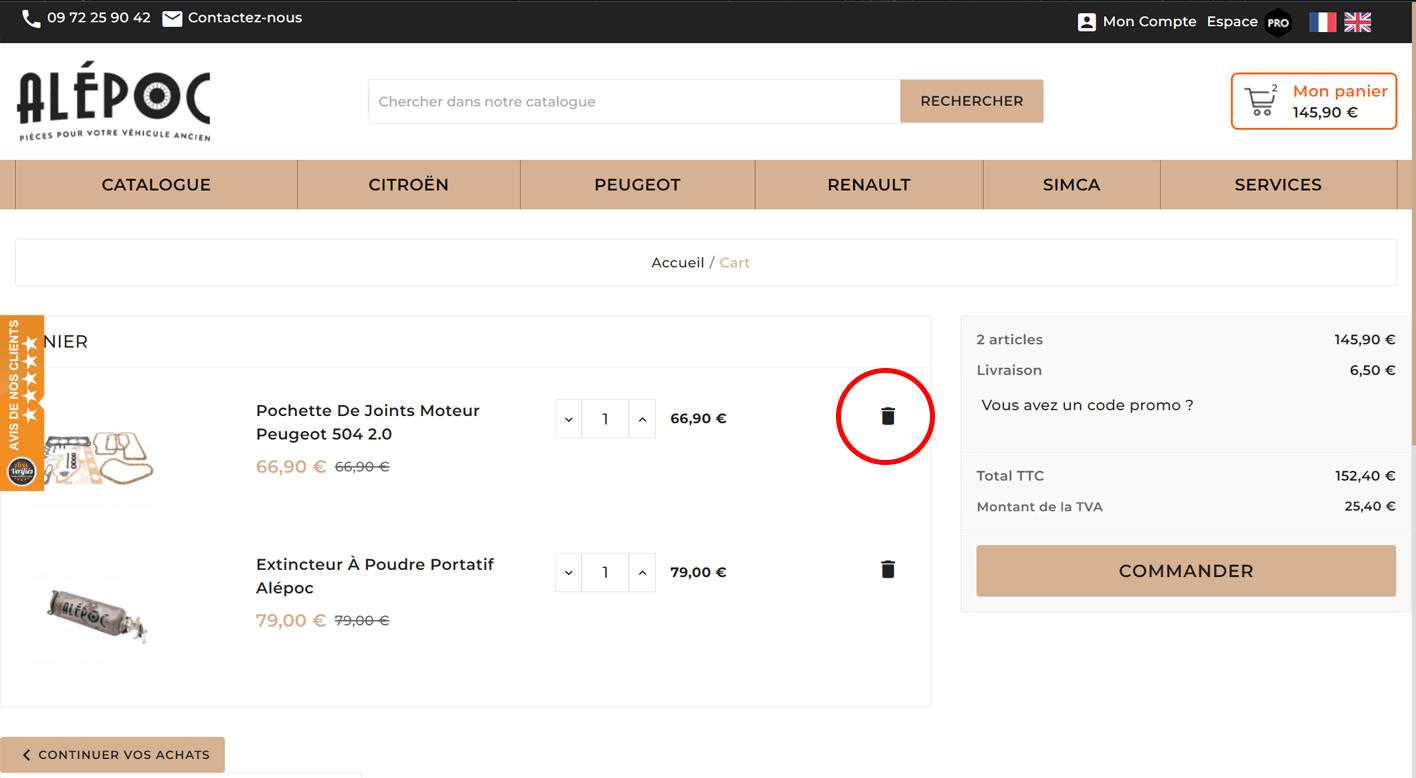This screenshot has width=1416, height=778.
Task: Click the catalogue search field
Action: (634, 102)
